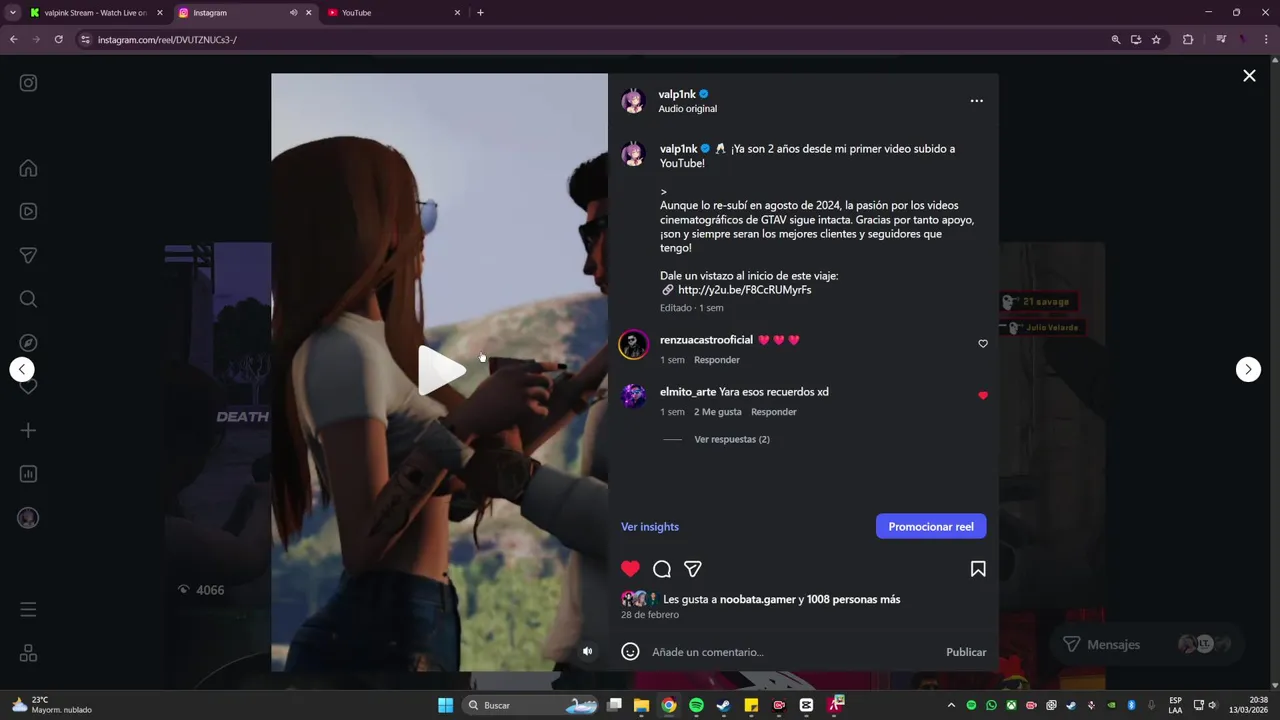Go to next post arrow
The width and height of the screenshot is (1280, 720).
[1248, 369]
